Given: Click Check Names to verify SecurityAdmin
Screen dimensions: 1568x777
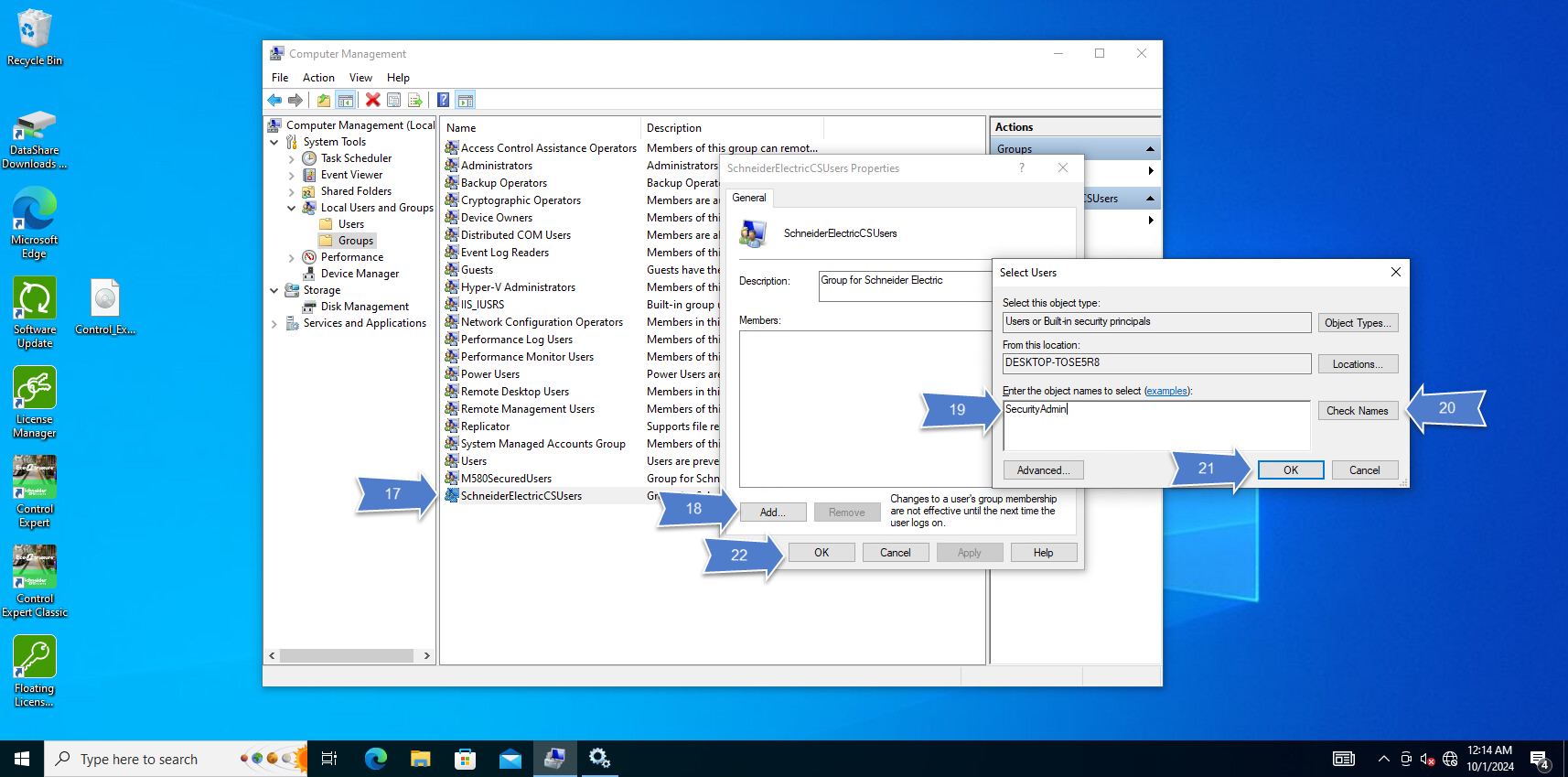Looking at the screenshot, I should click(1358, 411).
